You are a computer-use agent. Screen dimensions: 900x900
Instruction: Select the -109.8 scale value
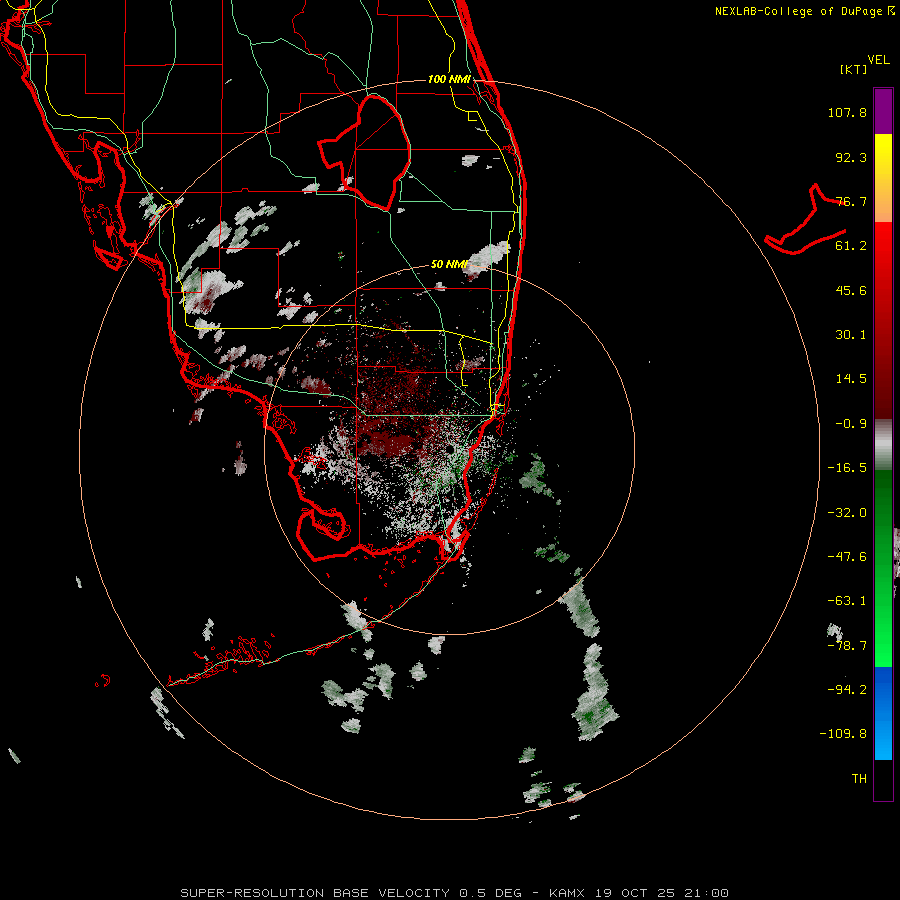(843, 734)
